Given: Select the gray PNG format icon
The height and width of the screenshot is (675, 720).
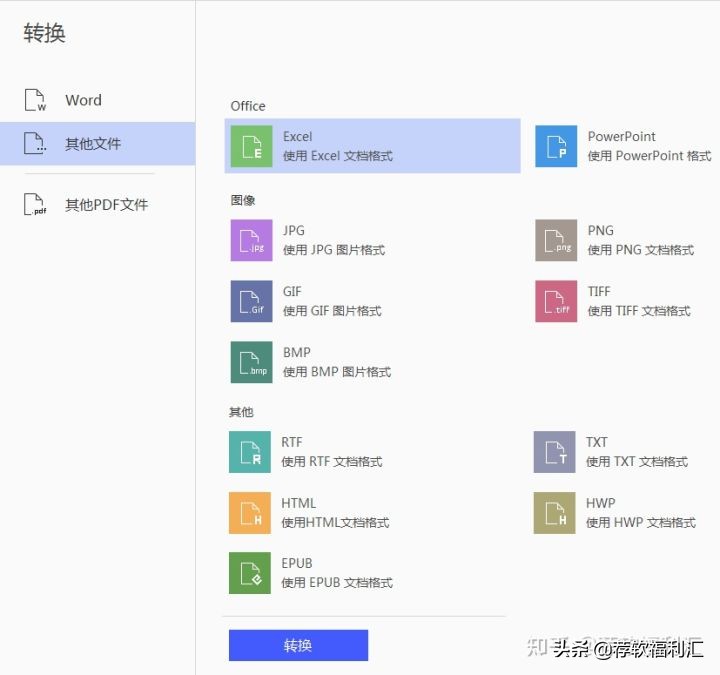Looking at the screenshot, I should click(x=556, y=240).
